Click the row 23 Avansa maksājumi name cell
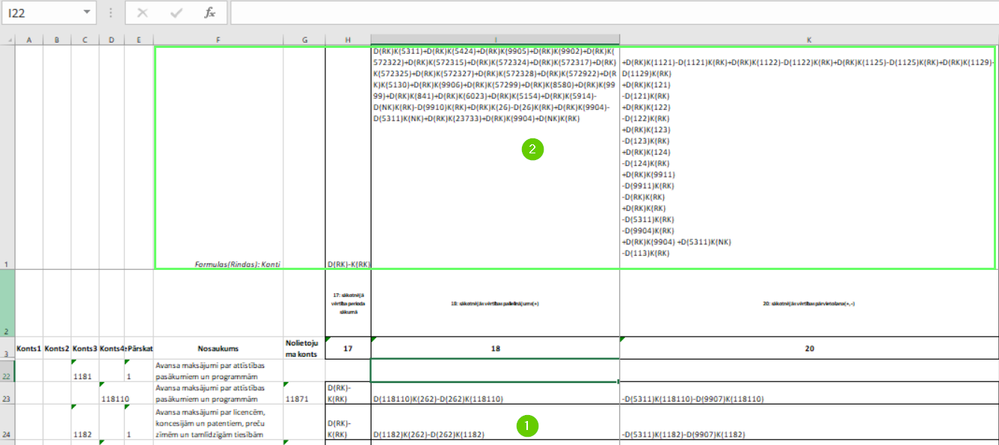 pos(219,393)
